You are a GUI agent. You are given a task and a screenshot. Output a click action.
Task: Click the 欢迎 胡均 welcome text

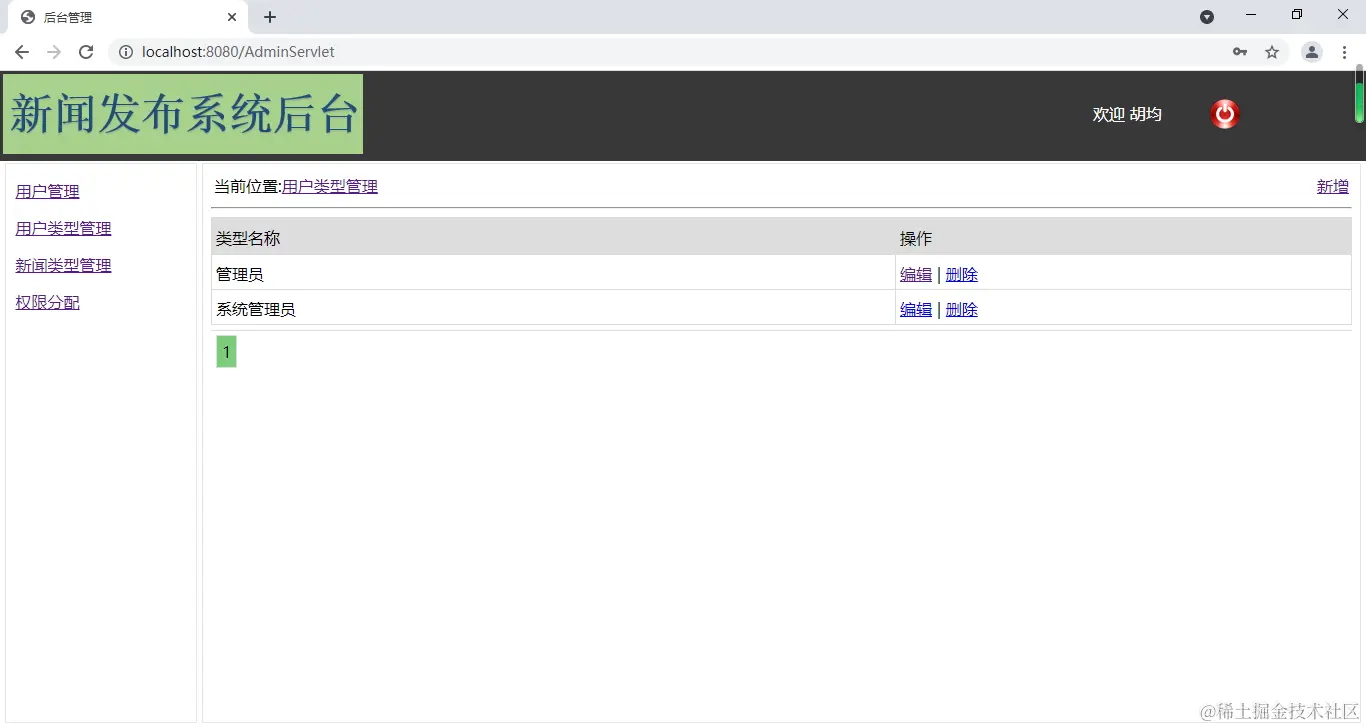pos(1127,114)
